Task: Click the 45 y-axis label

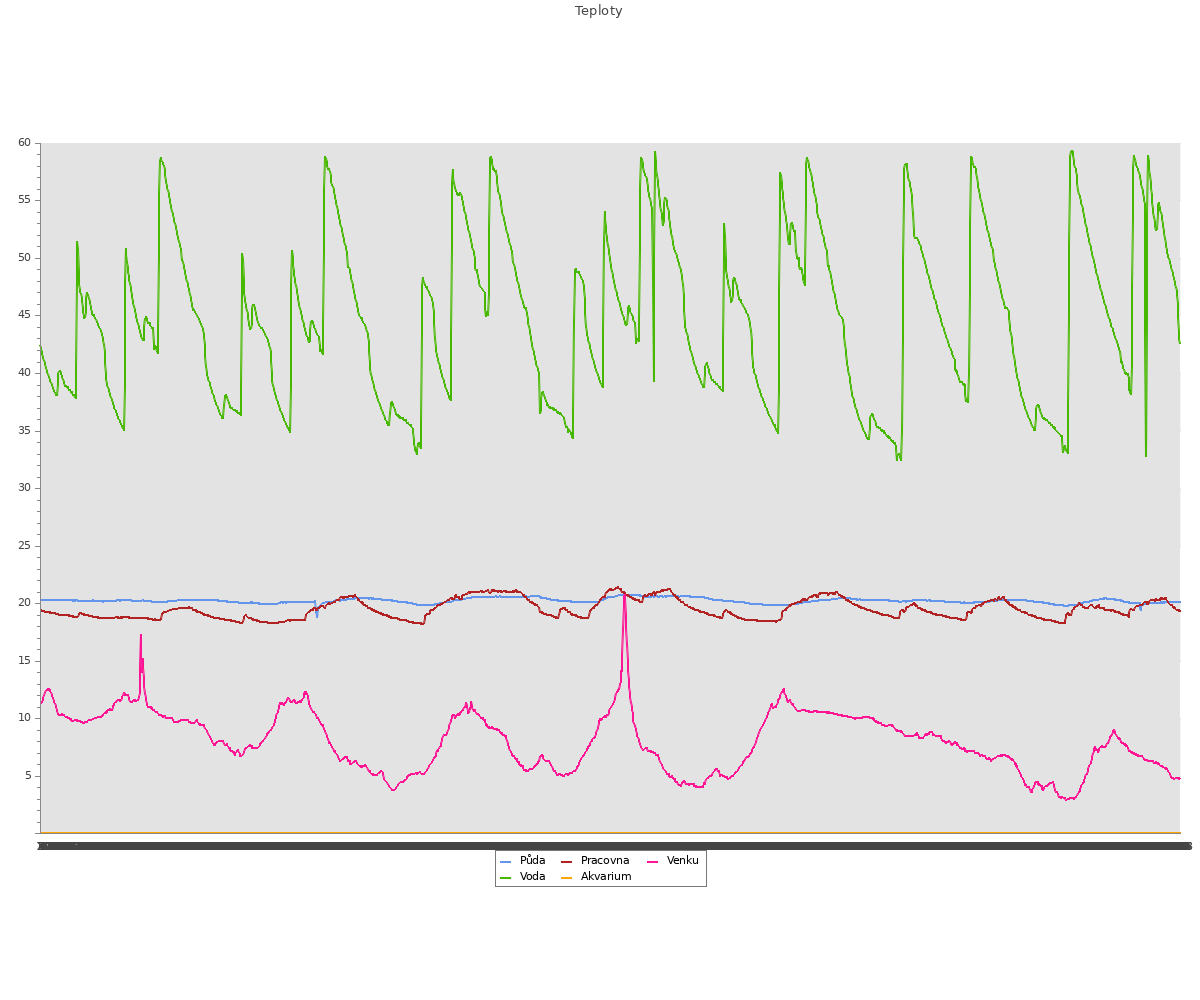Action: coord(24,315)
